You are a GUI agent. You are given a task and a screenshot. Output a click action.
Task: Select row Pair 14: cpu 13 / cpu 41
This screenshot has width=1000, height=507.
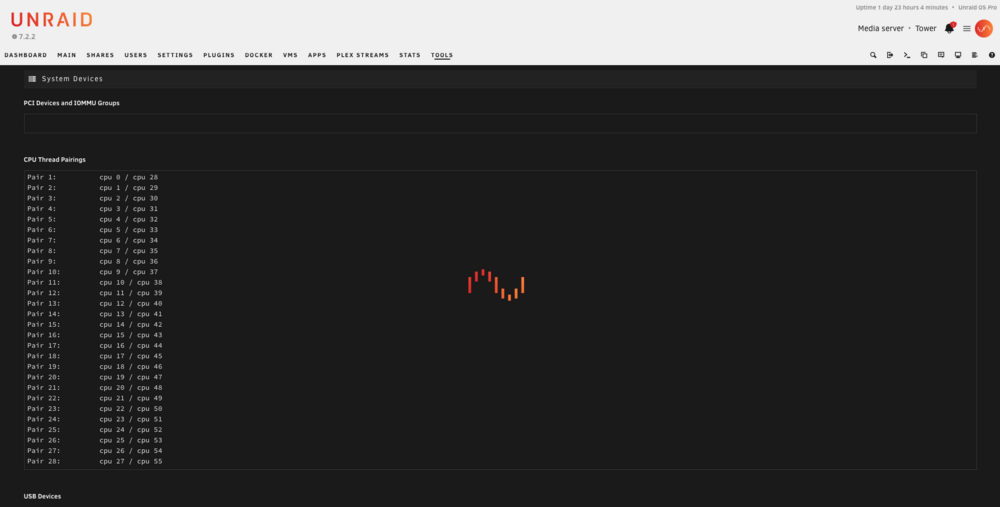point(94,314)
